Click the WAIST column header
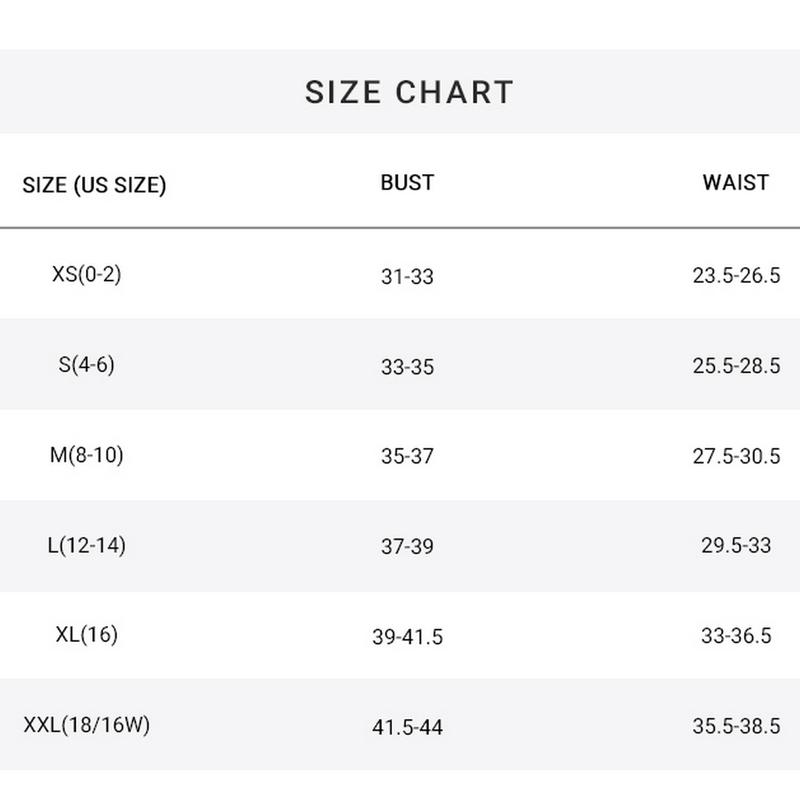The height and width of the screenshot is (800, 800). tap(736, 183)
